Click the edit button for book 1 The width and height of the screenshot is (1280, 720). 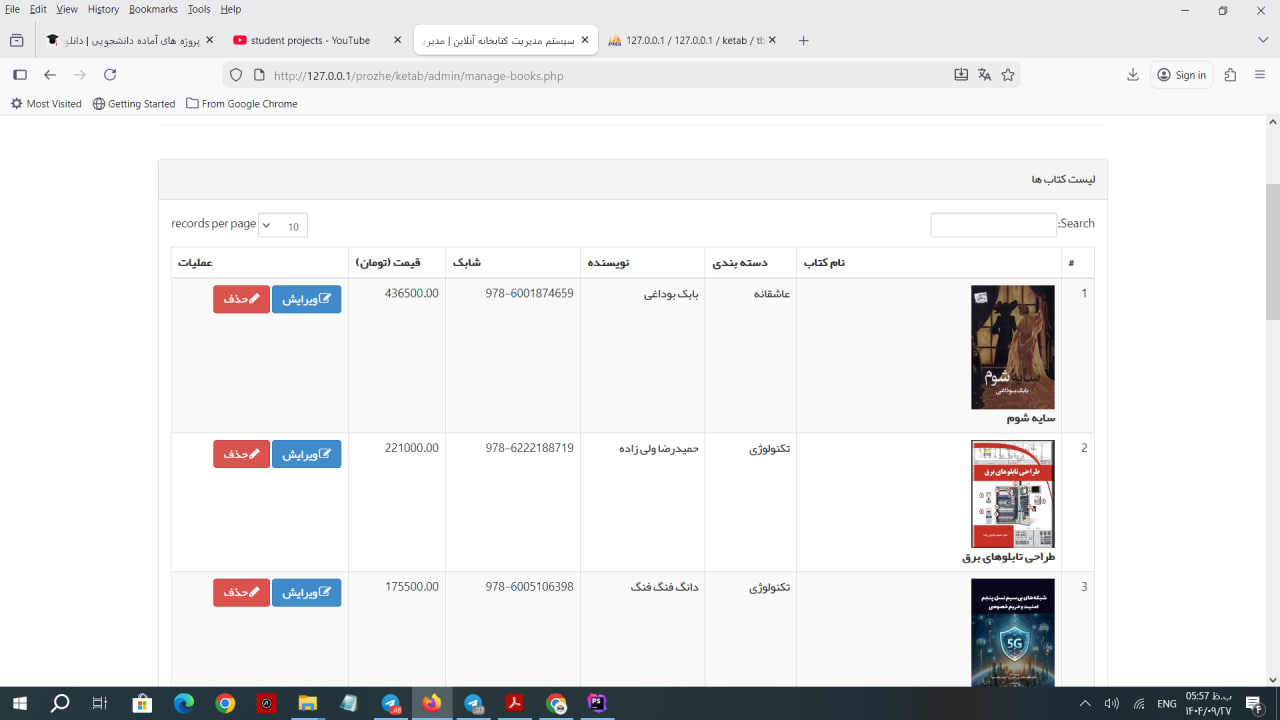[x=306, y=299]
